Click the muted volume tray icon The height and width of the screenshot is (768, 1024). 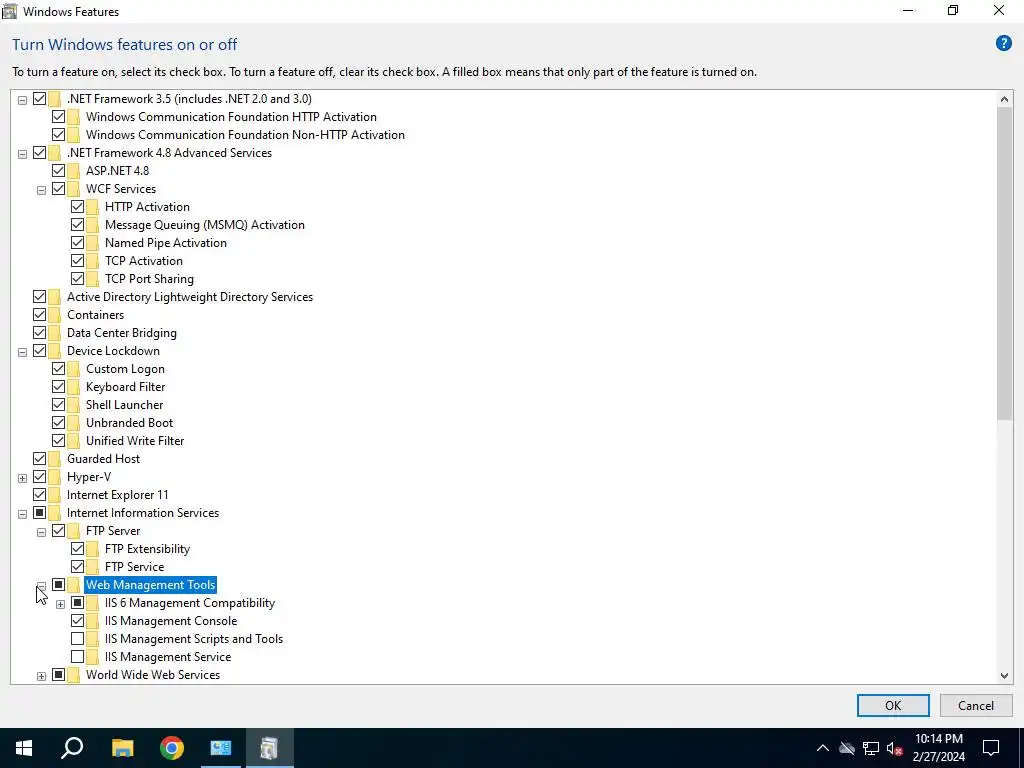pos(895,748)
